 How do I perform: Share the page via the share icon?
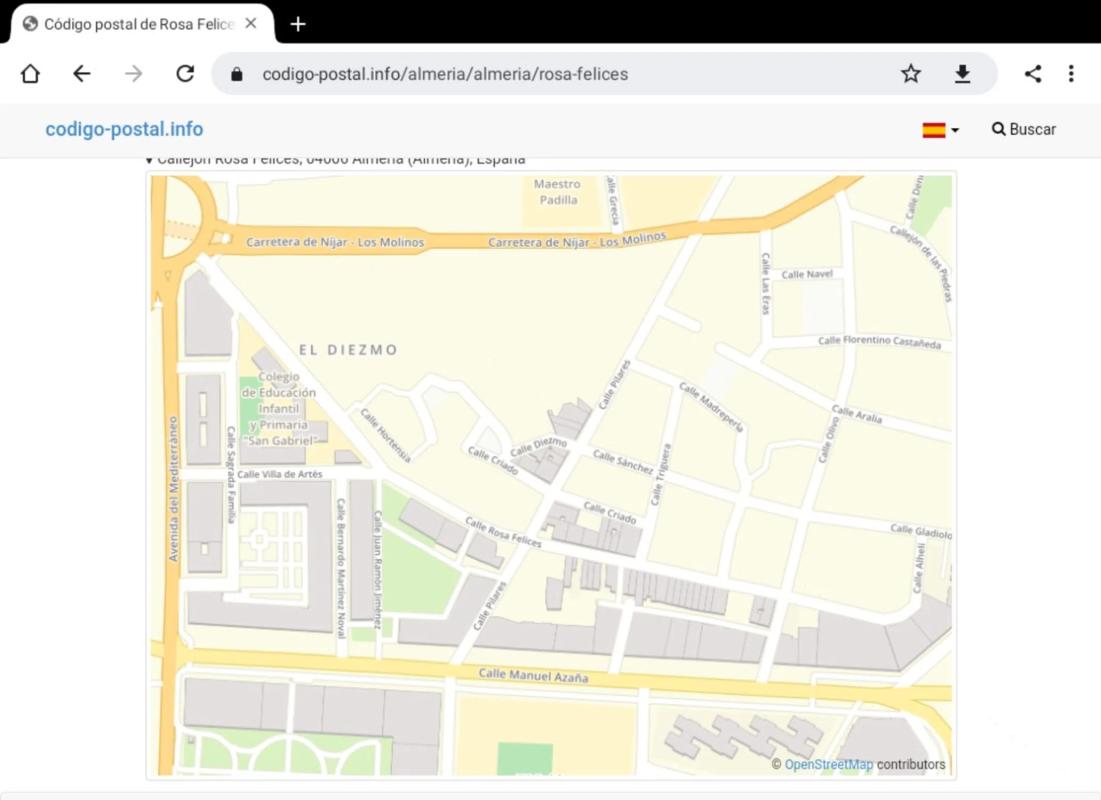click(x=1033, y=74)
